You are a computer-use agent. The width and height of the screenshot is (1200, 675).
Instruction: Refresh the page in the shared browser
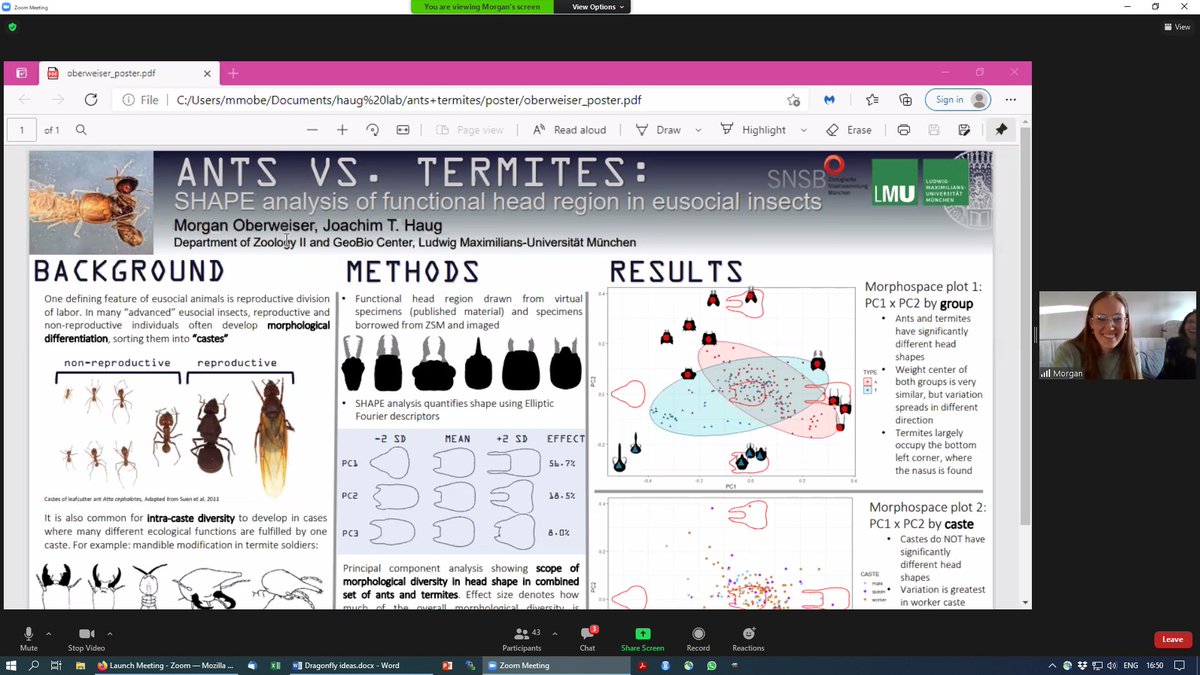90,100
